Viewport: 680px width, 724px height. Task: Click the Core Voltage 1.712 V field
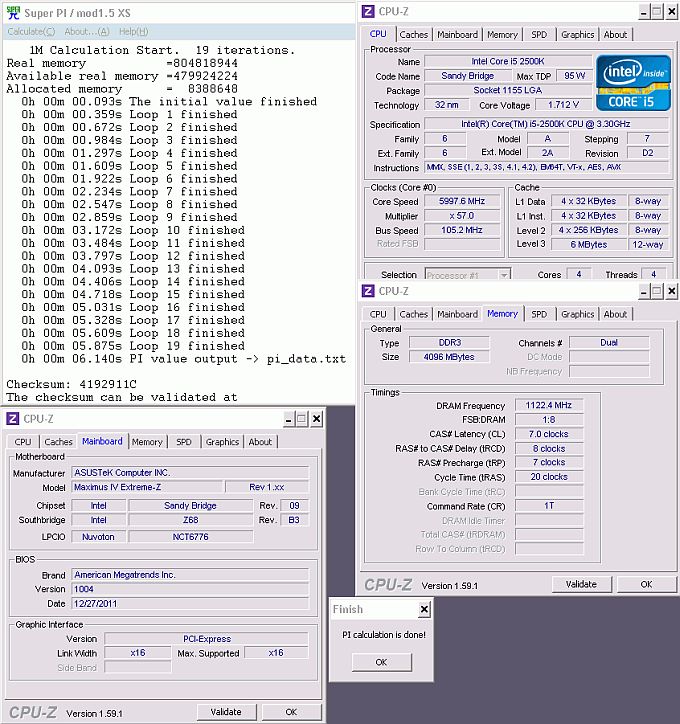click(x=563, y=105)
